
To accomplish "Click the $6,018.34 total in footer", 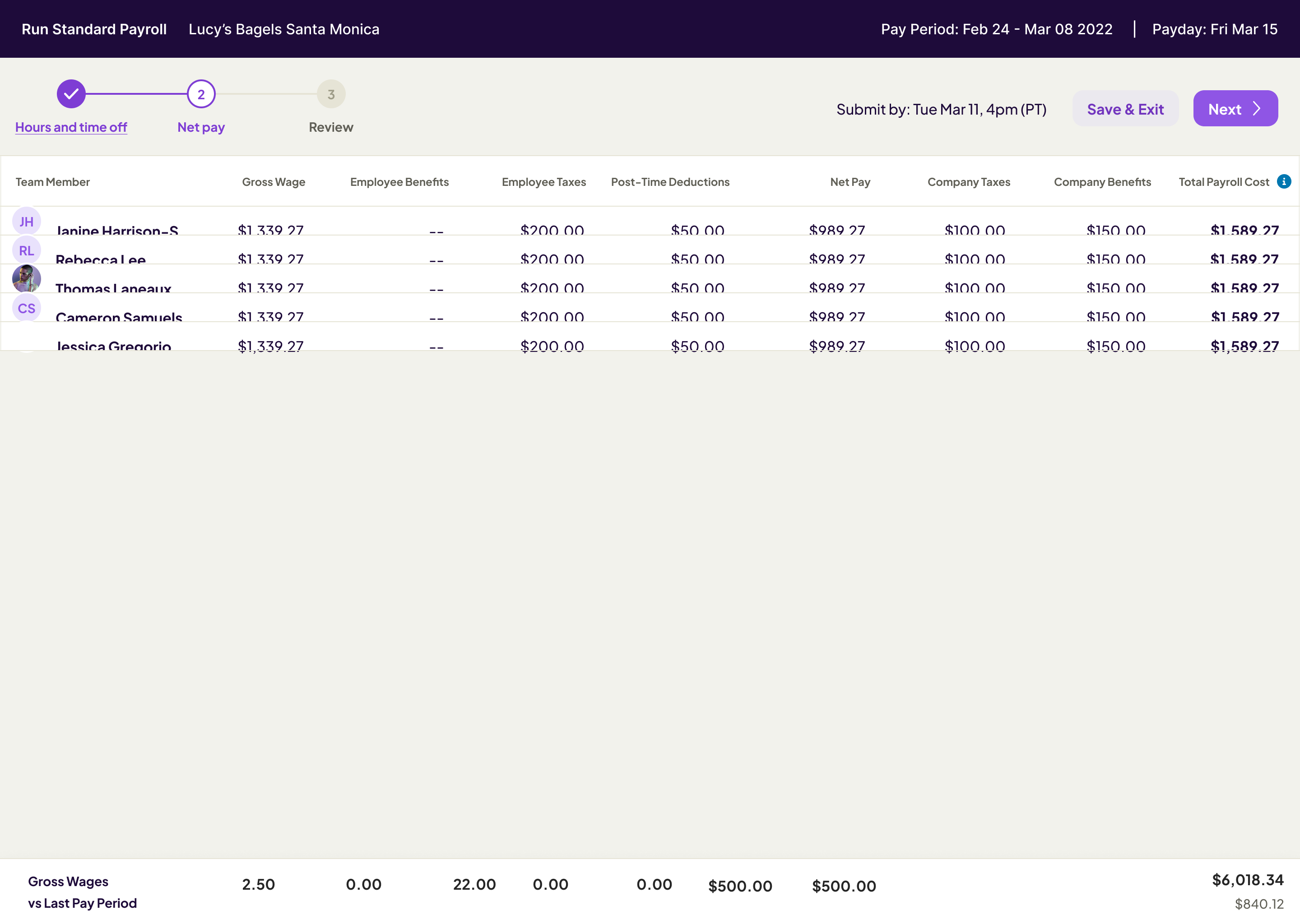I will point(1248,880).
